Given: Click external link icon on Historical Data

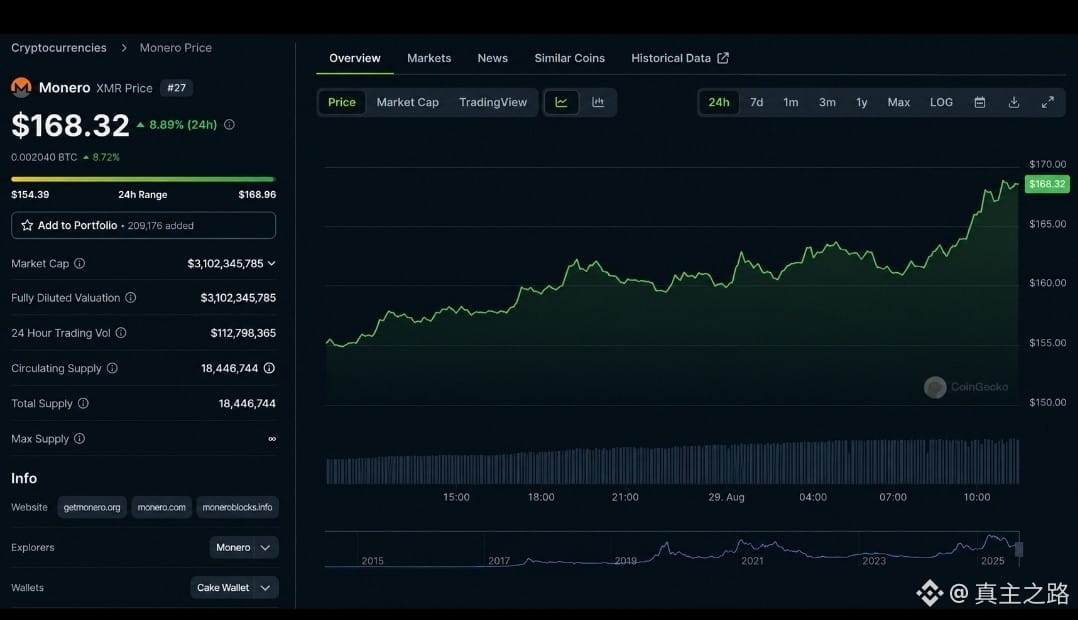Looking at the screenshot, I should (723, 58).
